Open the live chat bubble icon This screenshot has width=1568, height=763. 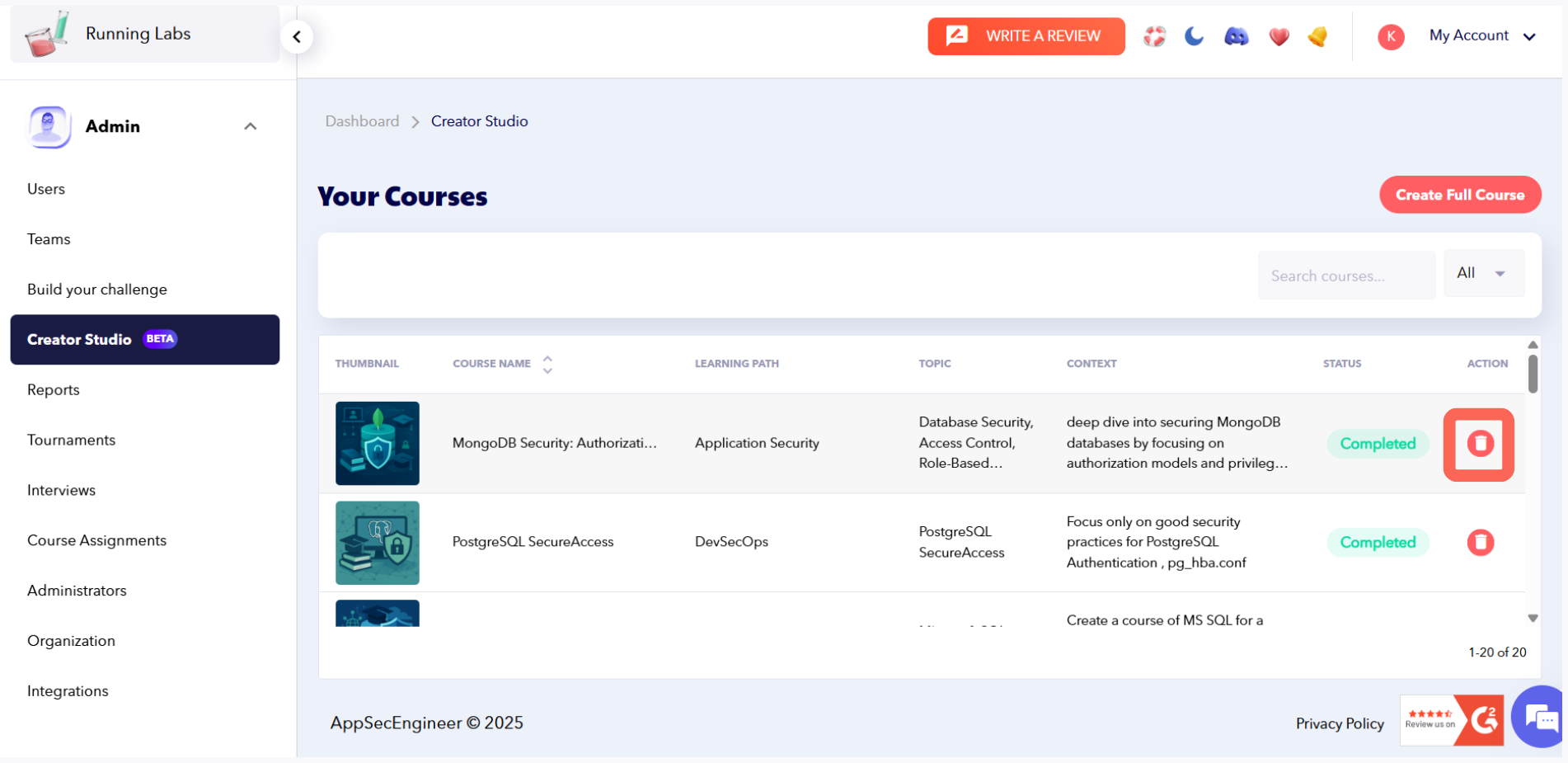coord(1537,717)
